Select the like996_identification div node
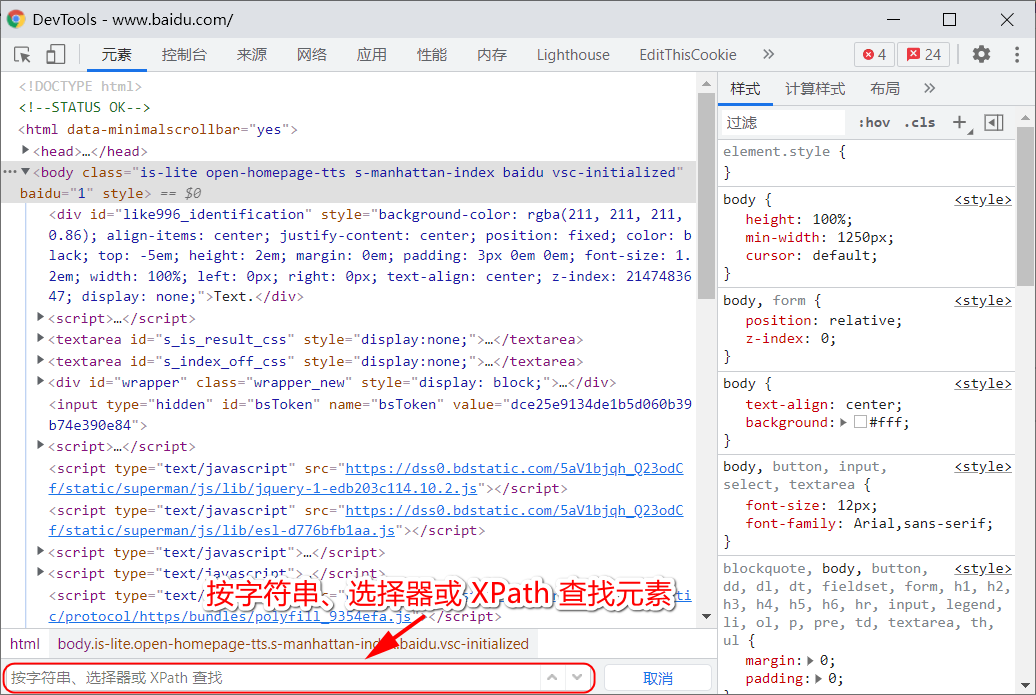The width and height of the screenshot is (1036, 695). (x=370, y=256)
